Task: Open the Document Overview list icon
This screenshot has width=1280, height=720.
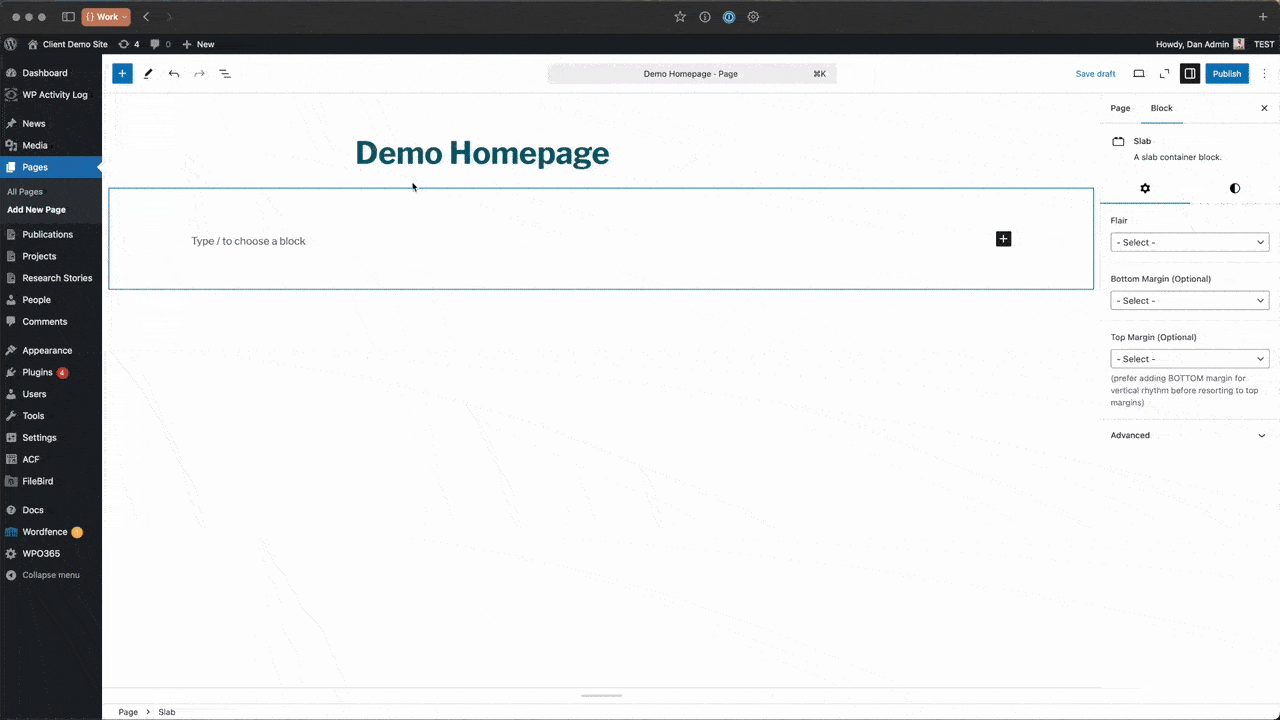Action: (224, 73)
